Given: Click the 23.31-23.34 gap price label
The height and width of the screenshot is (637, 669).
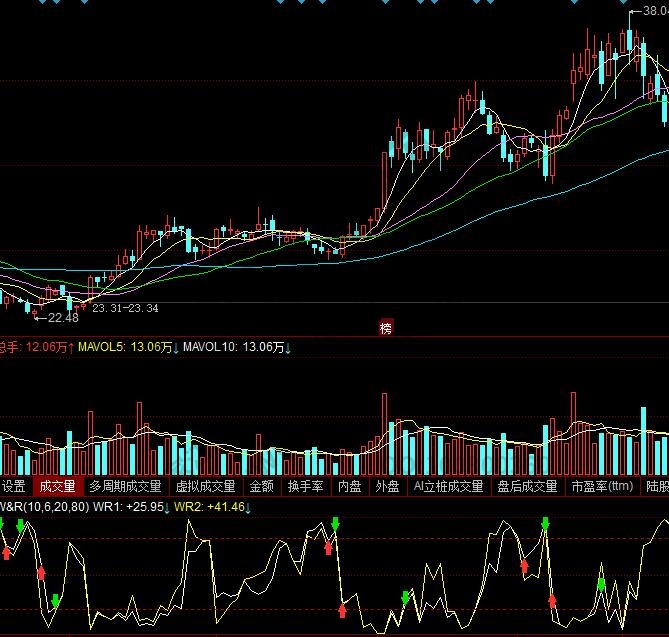Looking at the screenshot, I should 125,308.
